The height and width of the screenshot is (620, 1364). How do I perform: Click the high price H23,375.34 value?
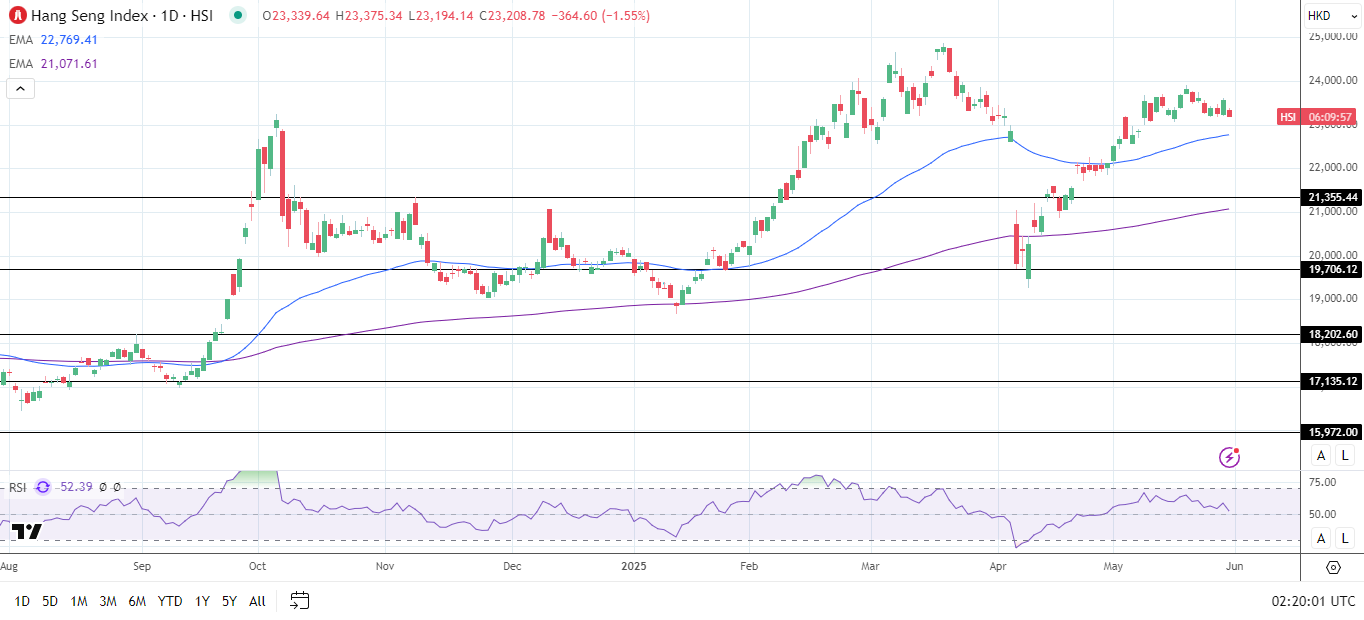click(369, 16)
